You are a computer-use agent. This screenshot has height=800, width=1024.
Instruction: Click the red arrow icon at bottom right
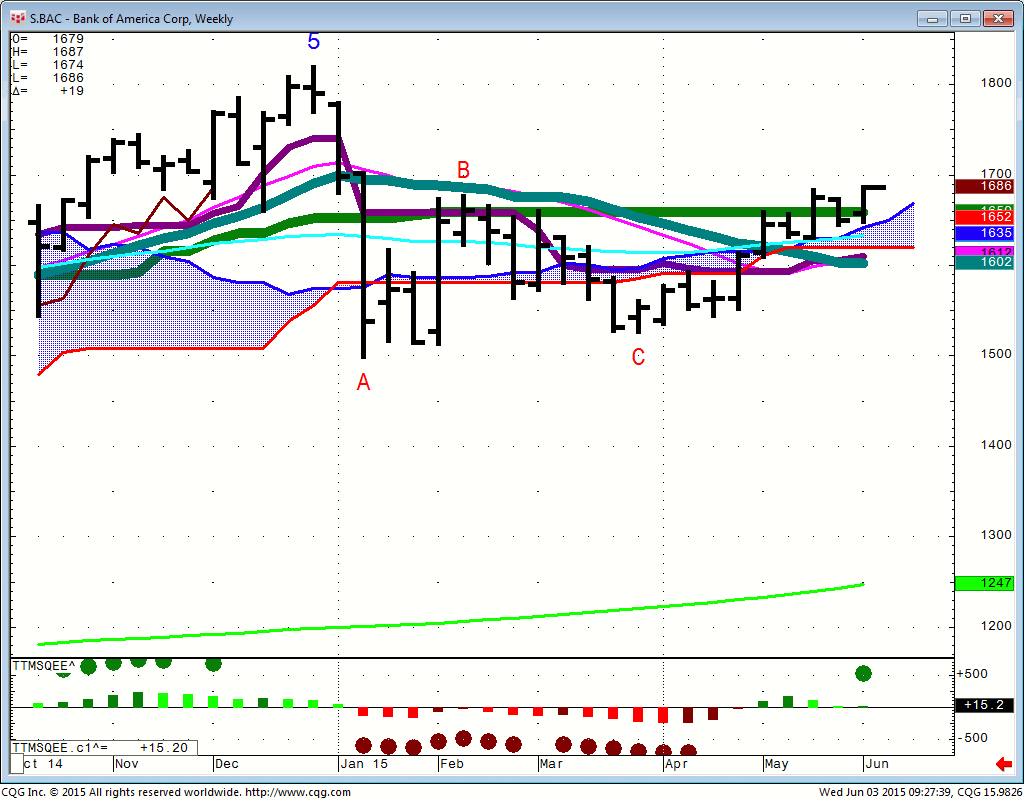pyautogui.click(x=1003, y=763)
